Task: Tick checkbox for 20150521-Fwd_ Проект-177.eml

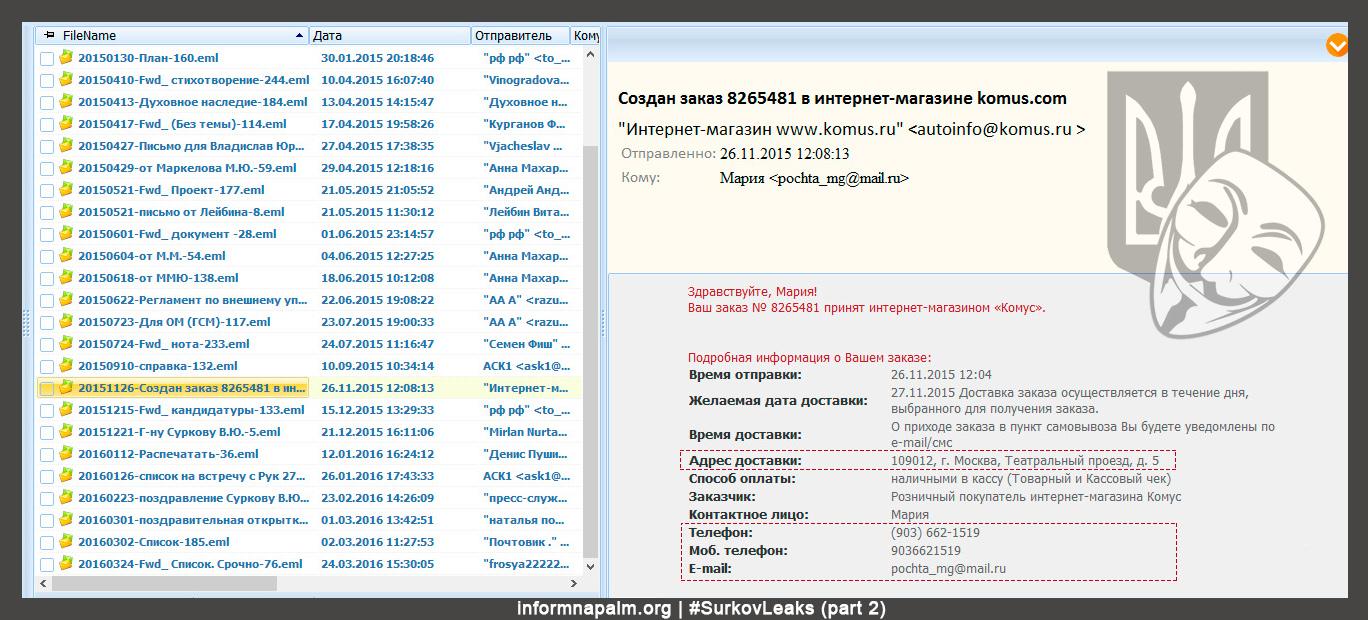Action: 47,191
